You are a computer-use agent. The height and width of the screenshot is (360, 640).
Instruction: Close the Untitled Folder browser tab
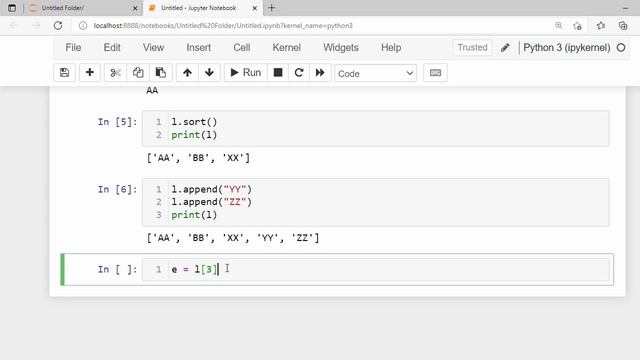[135, 8]
